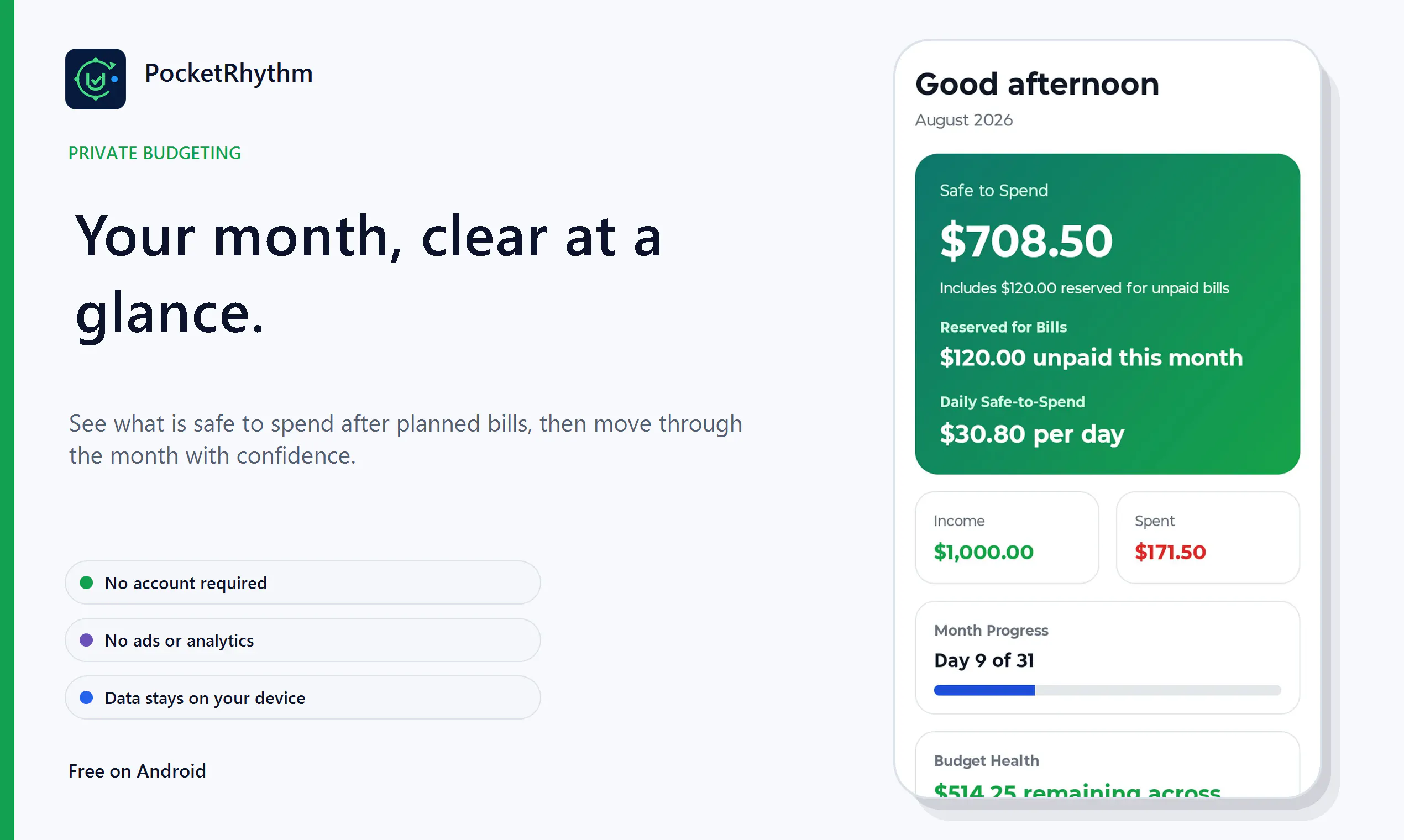The image size is (1404, 840).
Task: Select the No ads or analytics pill
Action: point(303,640)
